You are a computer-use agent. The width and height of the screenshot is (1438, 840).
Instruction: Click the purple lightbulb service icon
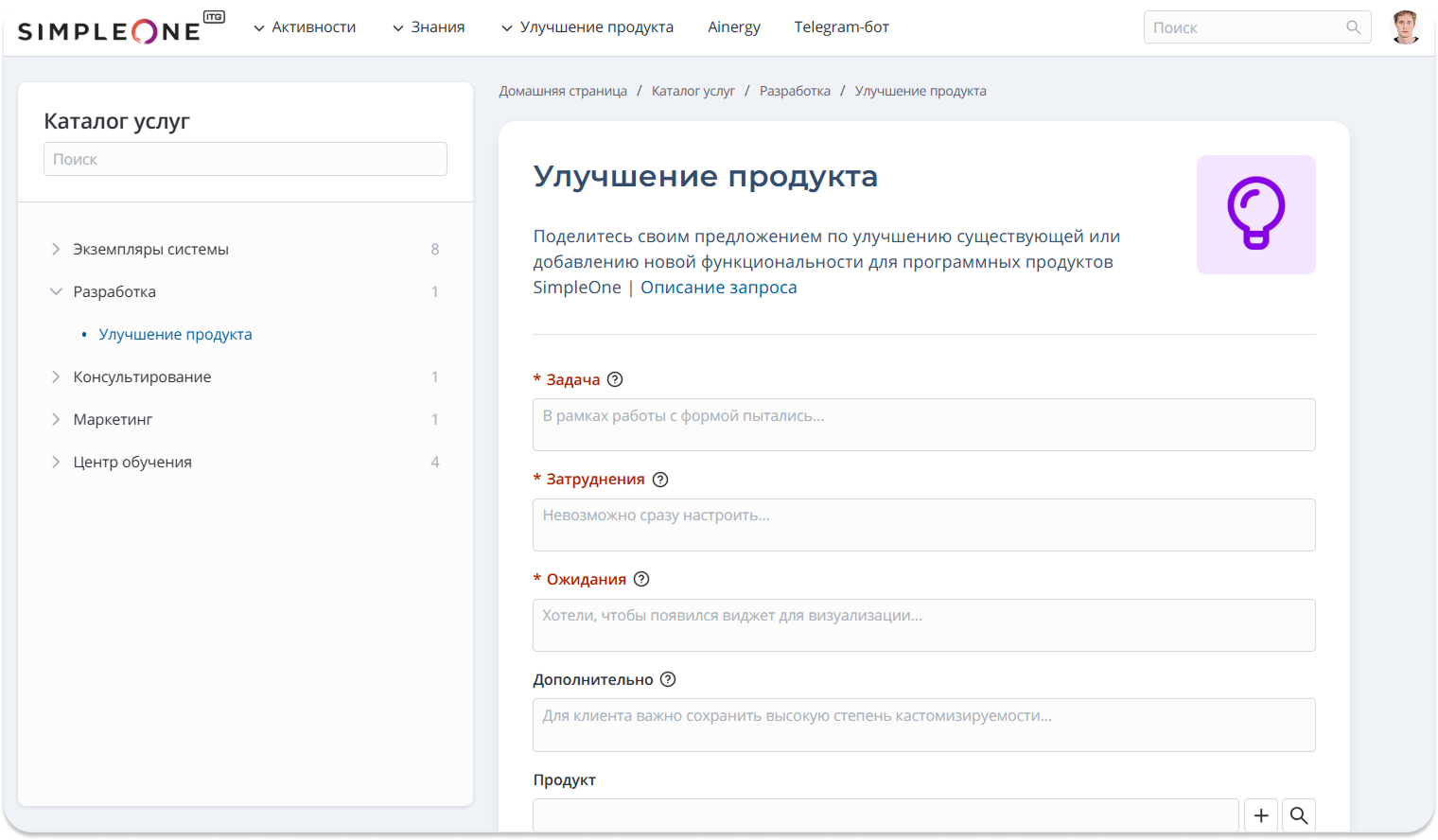click(x=1256, y=215)
